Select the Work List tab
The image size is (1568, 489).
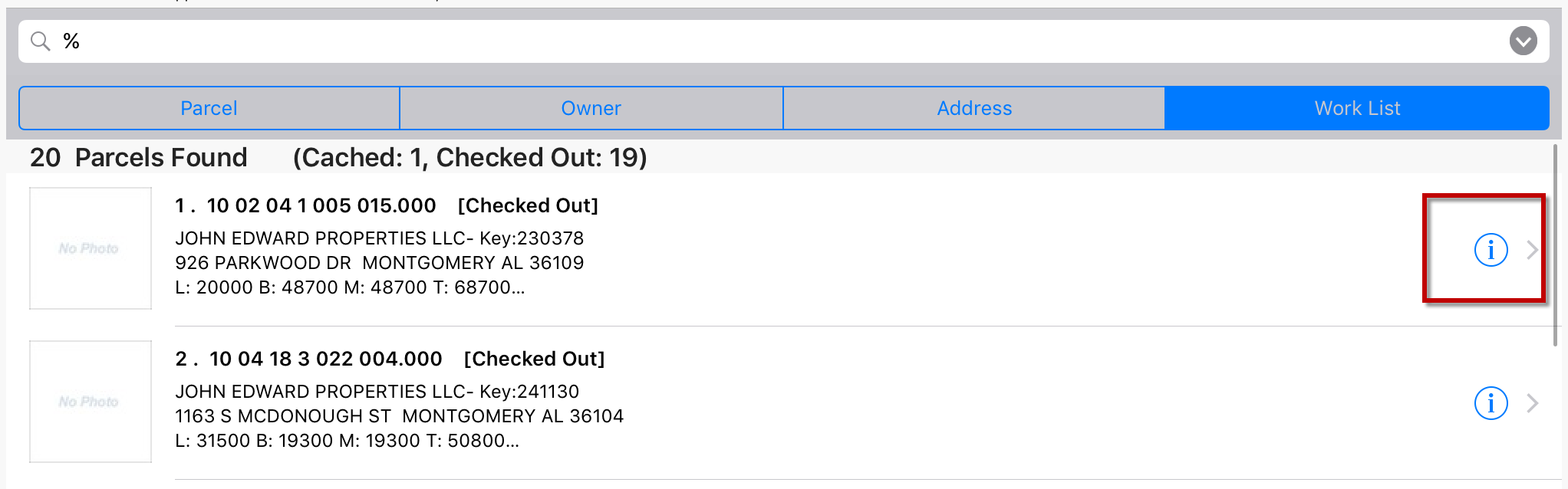[1357, 108]
